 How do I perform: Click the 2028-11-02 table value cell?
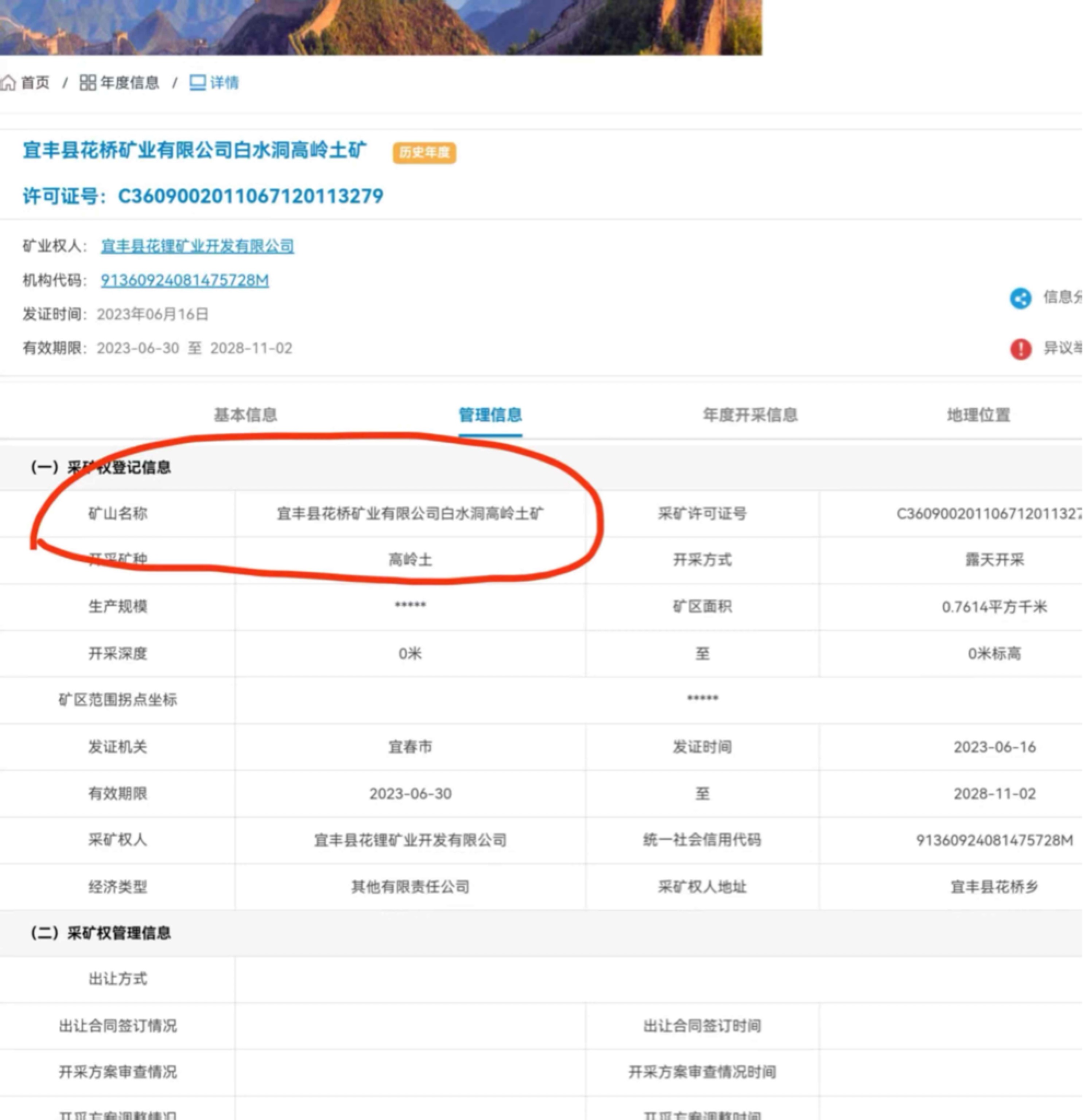pos(951,794)
